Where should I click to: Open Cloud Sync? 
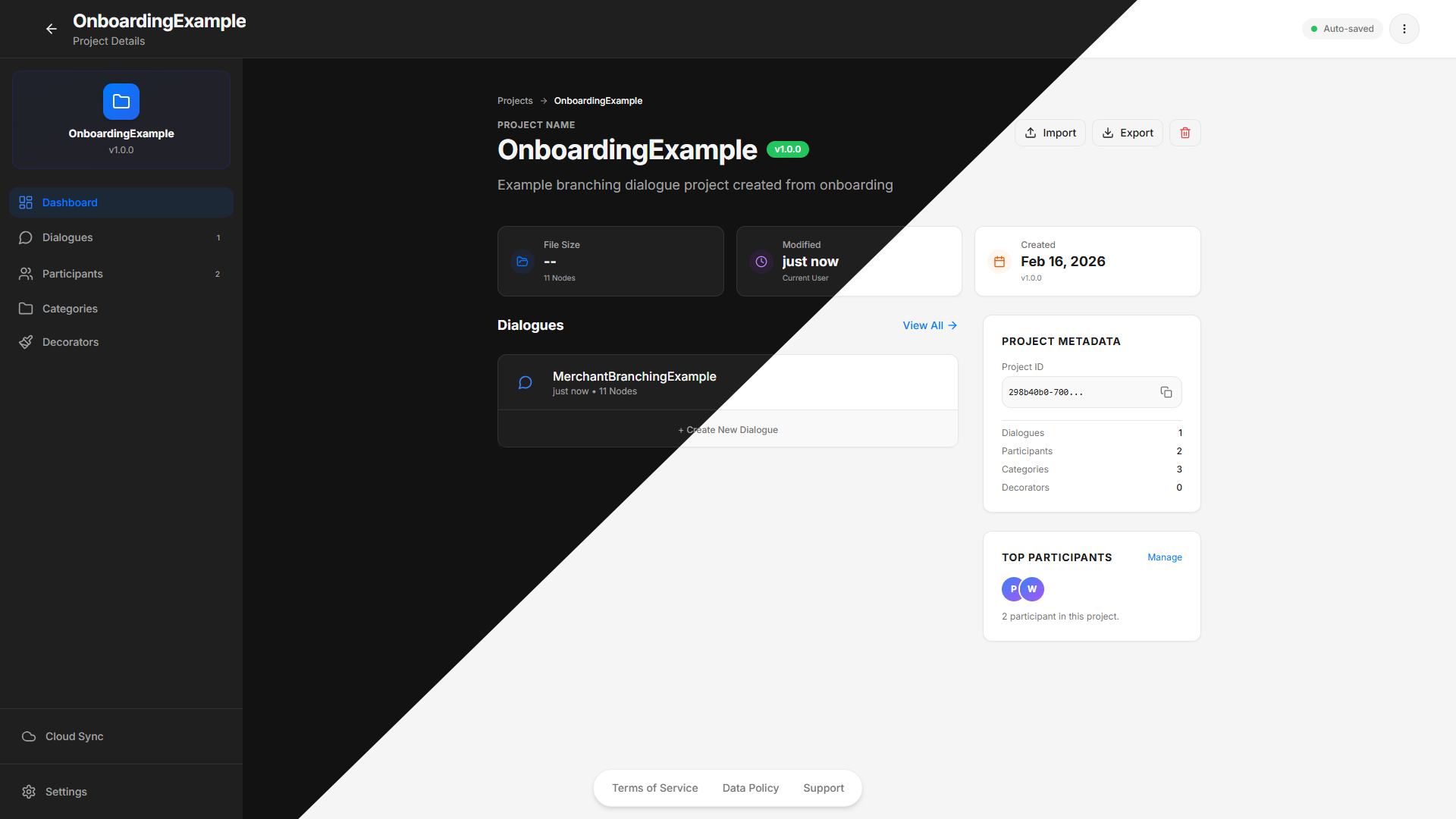[74, 736]
